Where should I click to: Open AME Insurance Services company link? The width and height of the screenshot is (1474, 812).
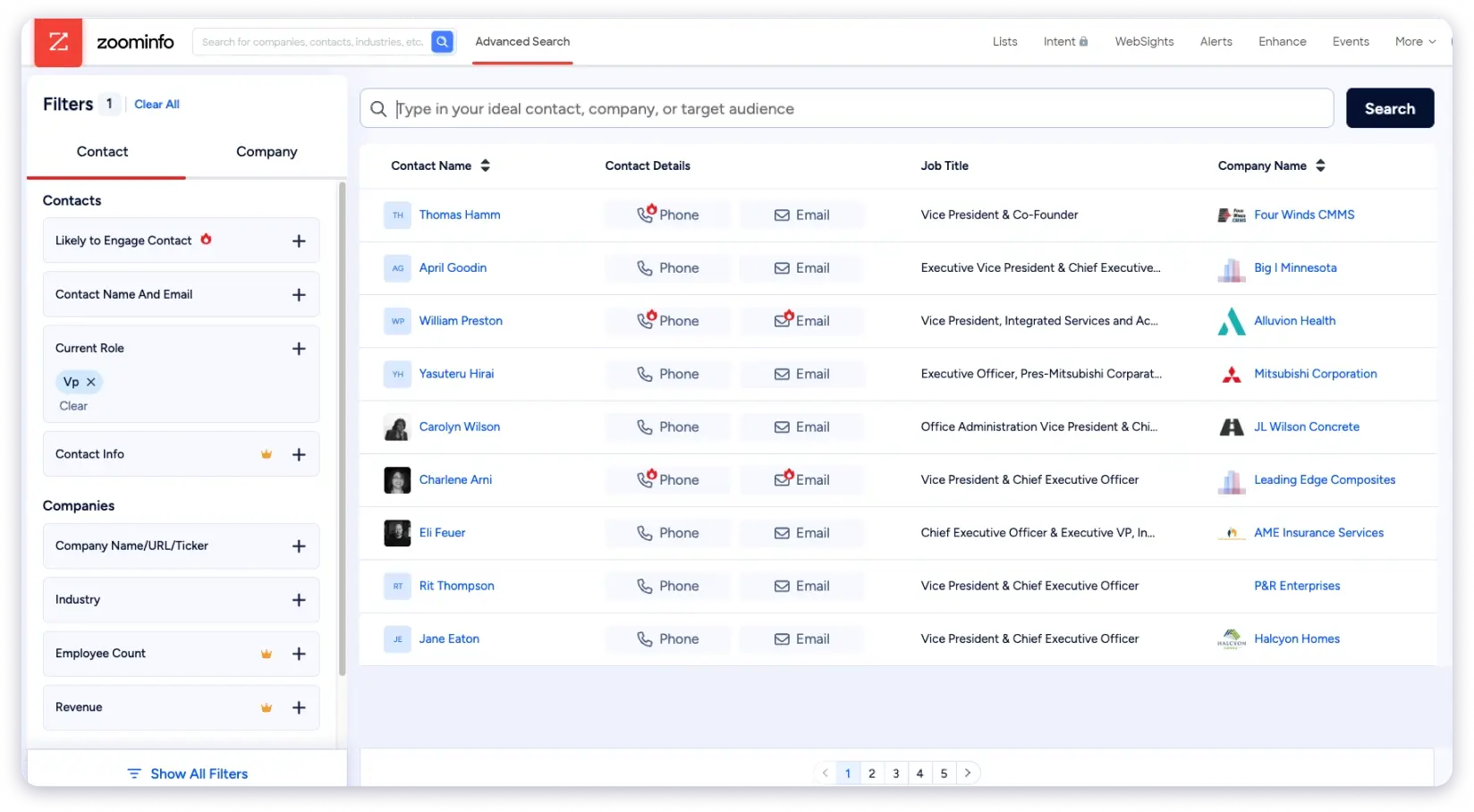pyautogui.click(x=1318, y=533)
